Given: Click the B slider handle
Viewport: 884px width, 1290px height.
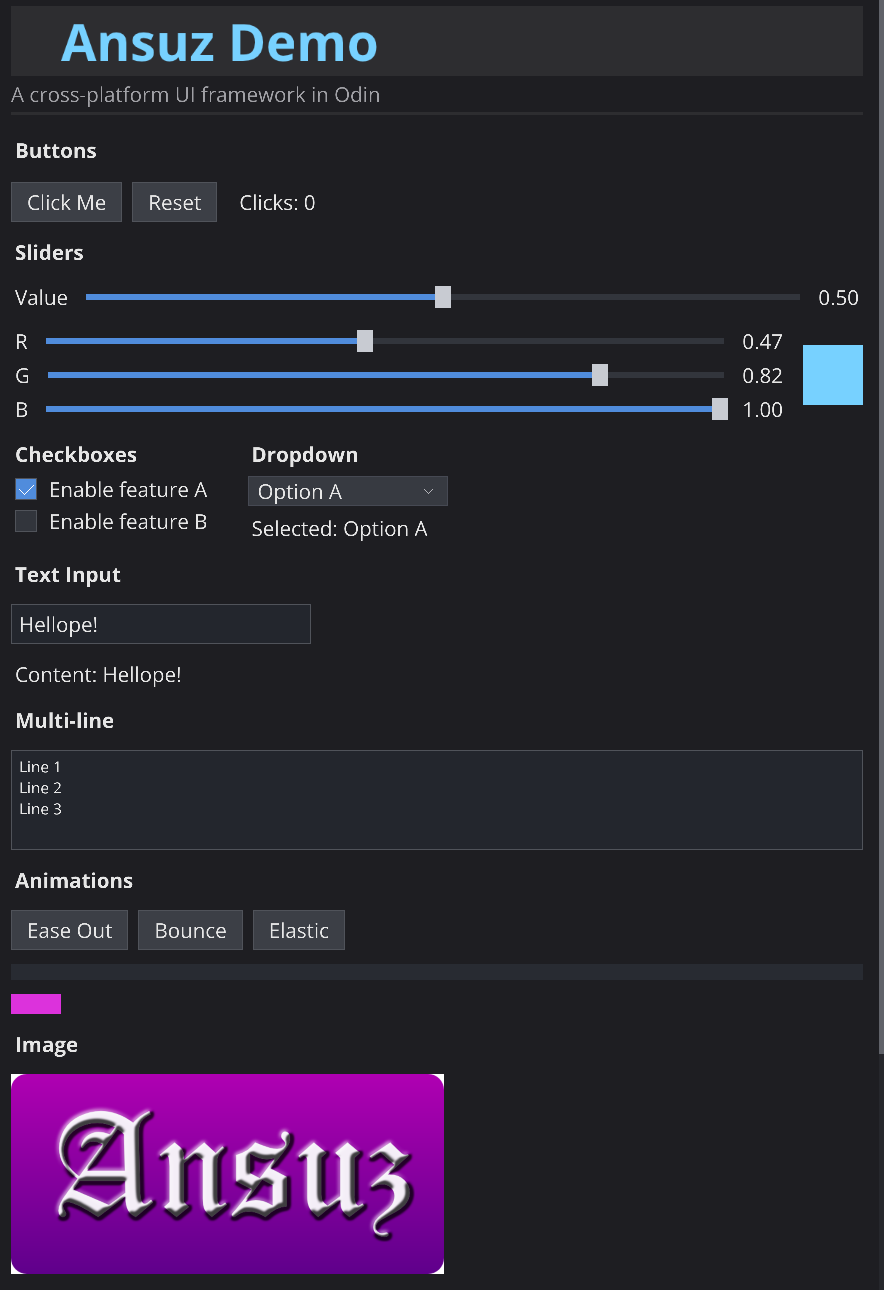Looking at the screenshot, I should [720, 409].
